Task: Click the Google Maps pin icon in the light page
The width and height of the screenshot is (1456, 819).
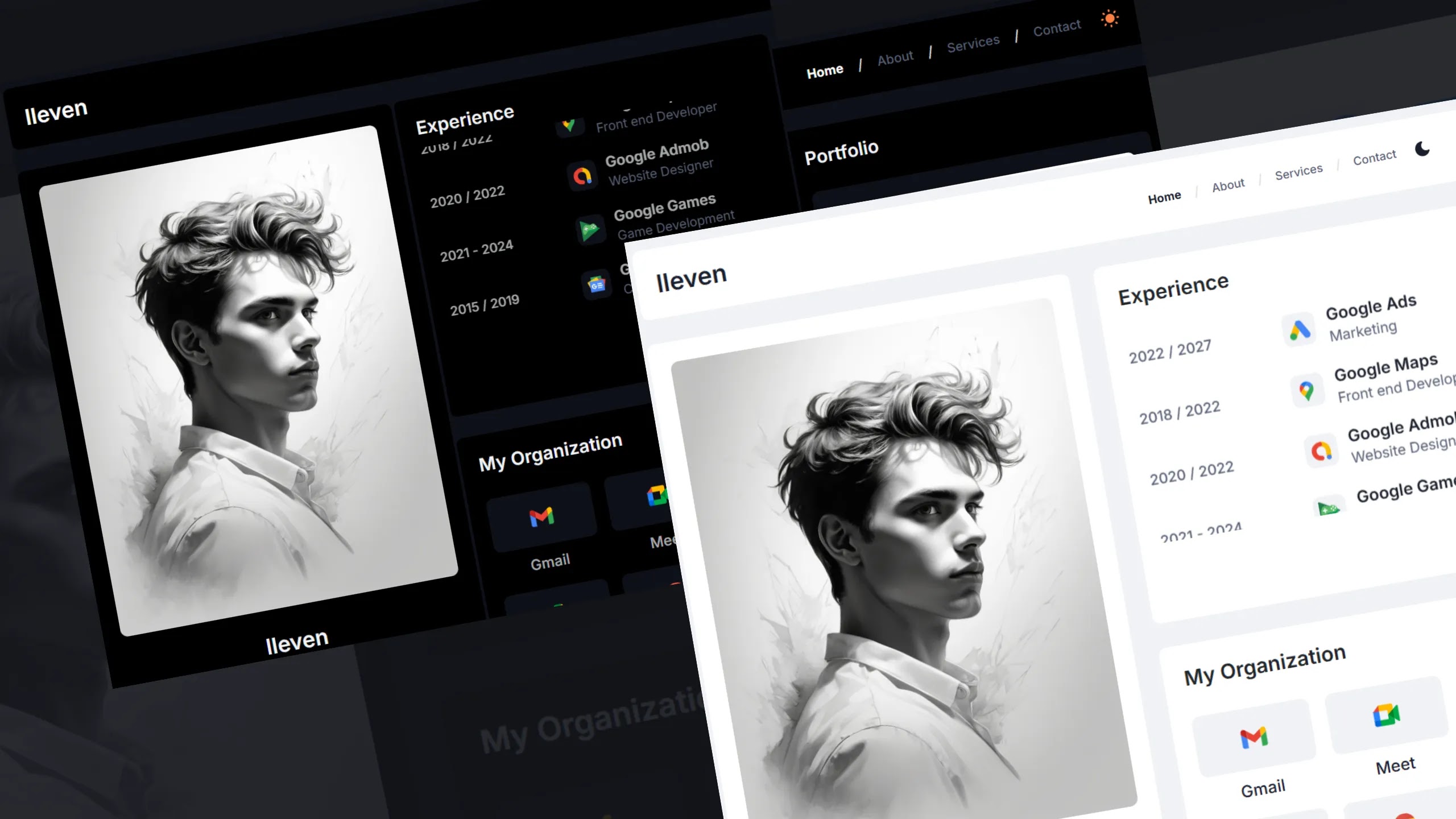Action: click(1306, 390)
